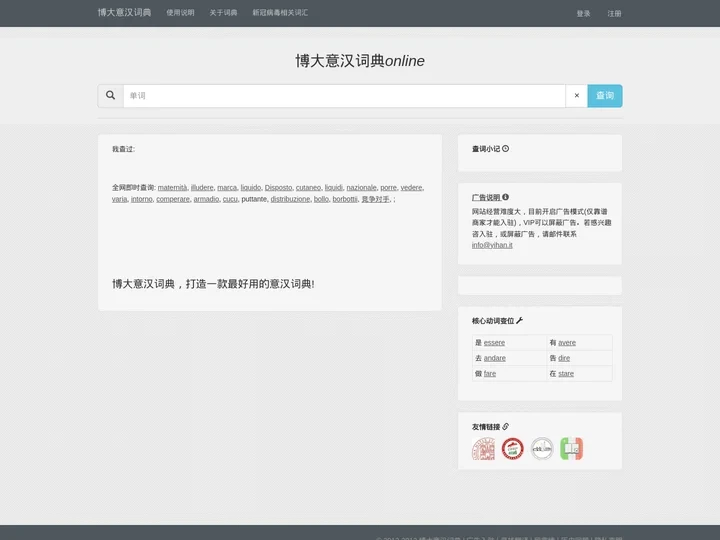This screenshot has width=720, height=540.
Task: Look up the word cutaneo
Action: 309,187
